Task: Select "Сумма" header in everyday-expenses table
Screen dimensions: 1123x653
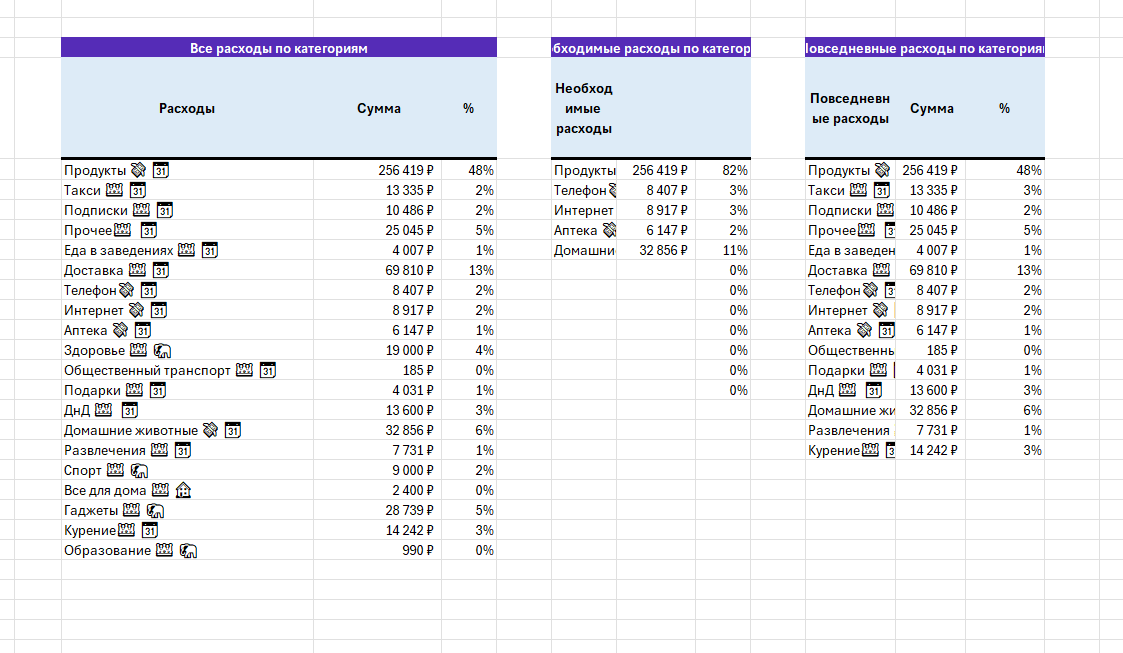Action: point(931,108)
